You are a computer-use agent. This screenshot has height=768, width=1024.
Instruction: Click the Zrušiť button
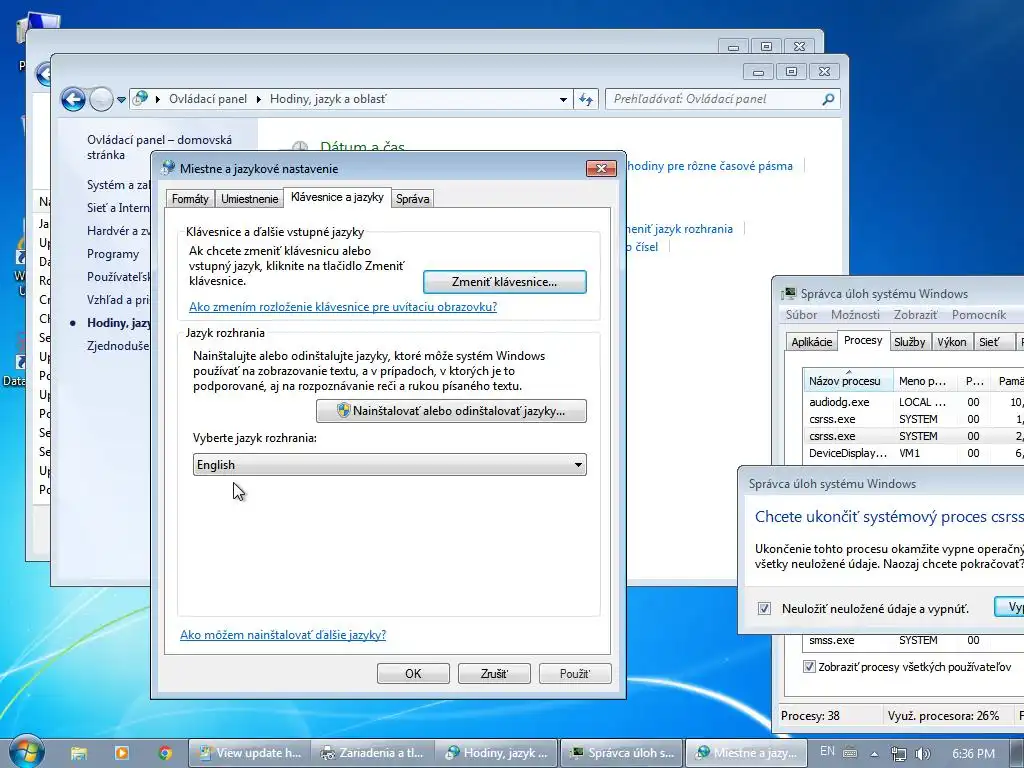tap(494, 673)
